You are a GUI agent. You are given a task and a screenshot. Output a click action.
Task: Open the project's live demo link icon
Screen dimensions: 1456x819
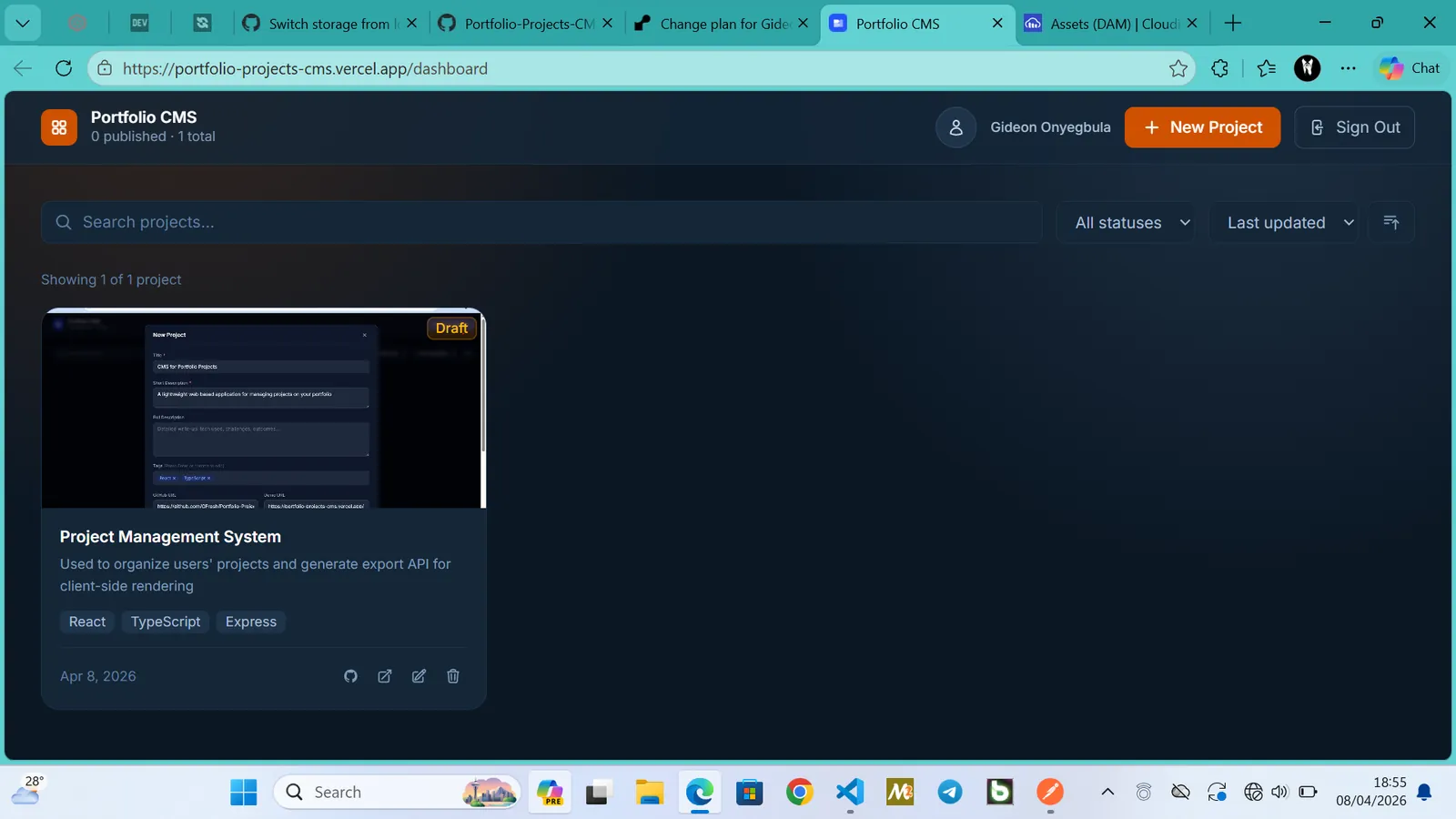(385, 676)
